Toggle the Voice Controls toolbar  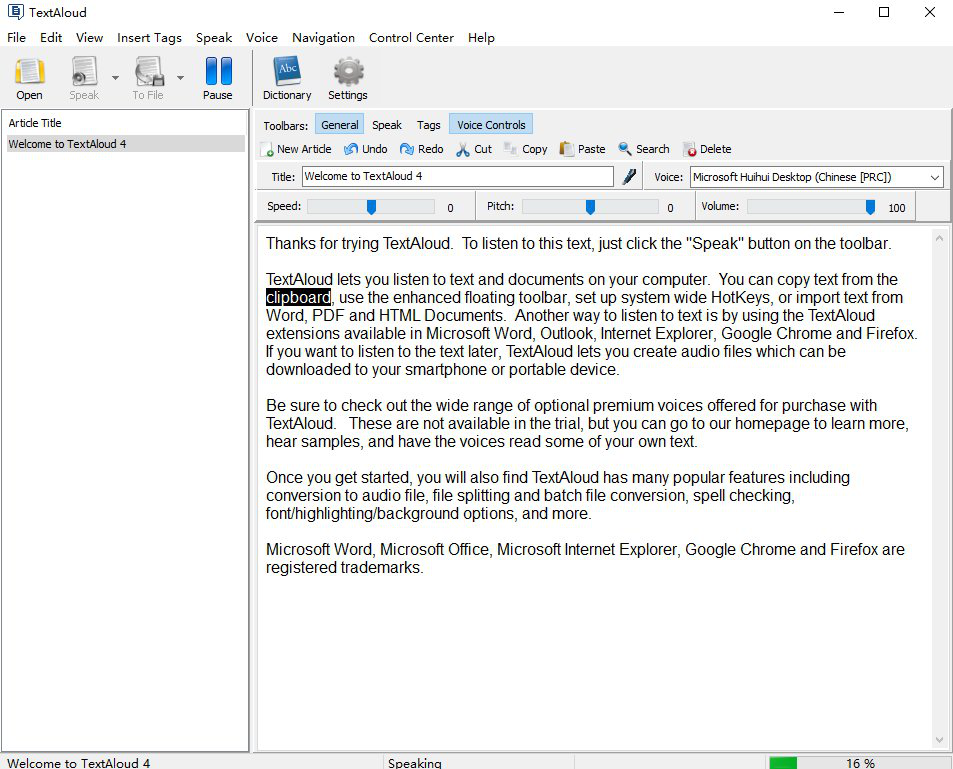point(491,125)
